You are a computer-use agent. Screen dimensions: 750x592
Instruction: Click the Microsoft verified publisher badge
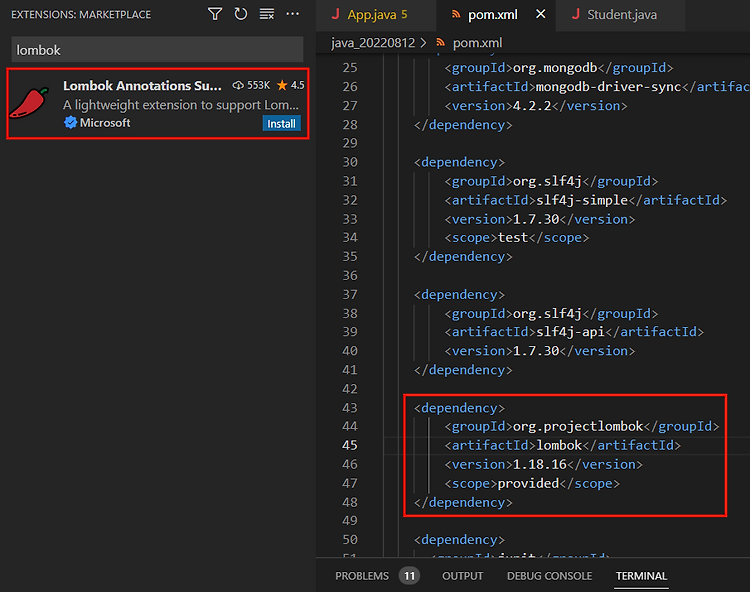[x=70, y=122]
